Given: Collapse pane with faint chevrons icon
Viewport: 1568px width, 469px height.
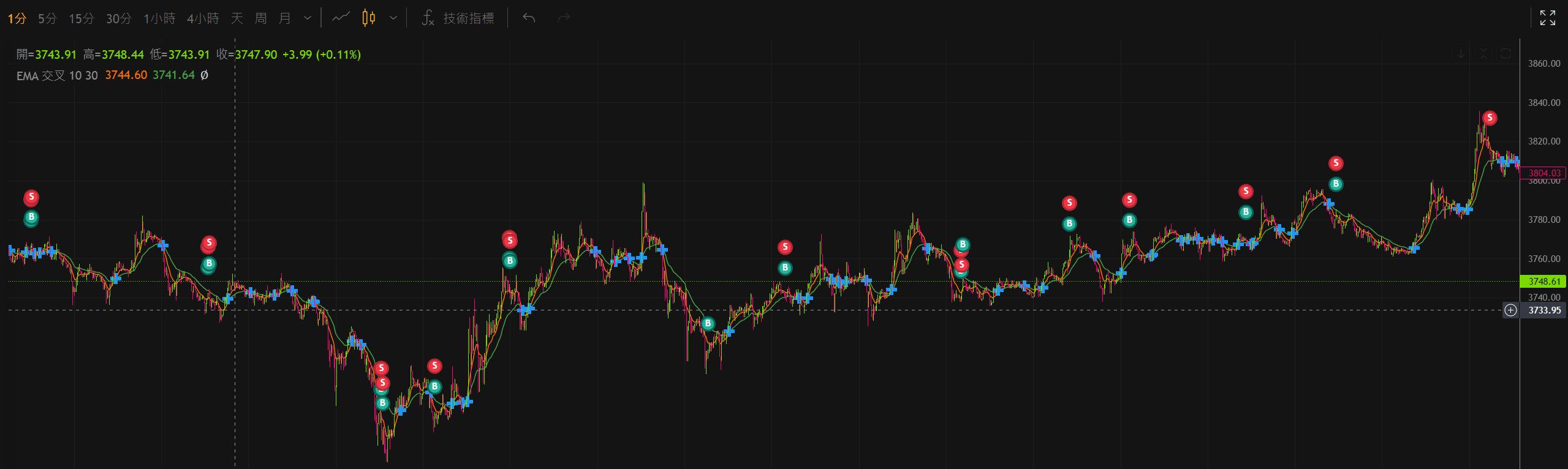Looking at the screenshot, I should 1483,54.
